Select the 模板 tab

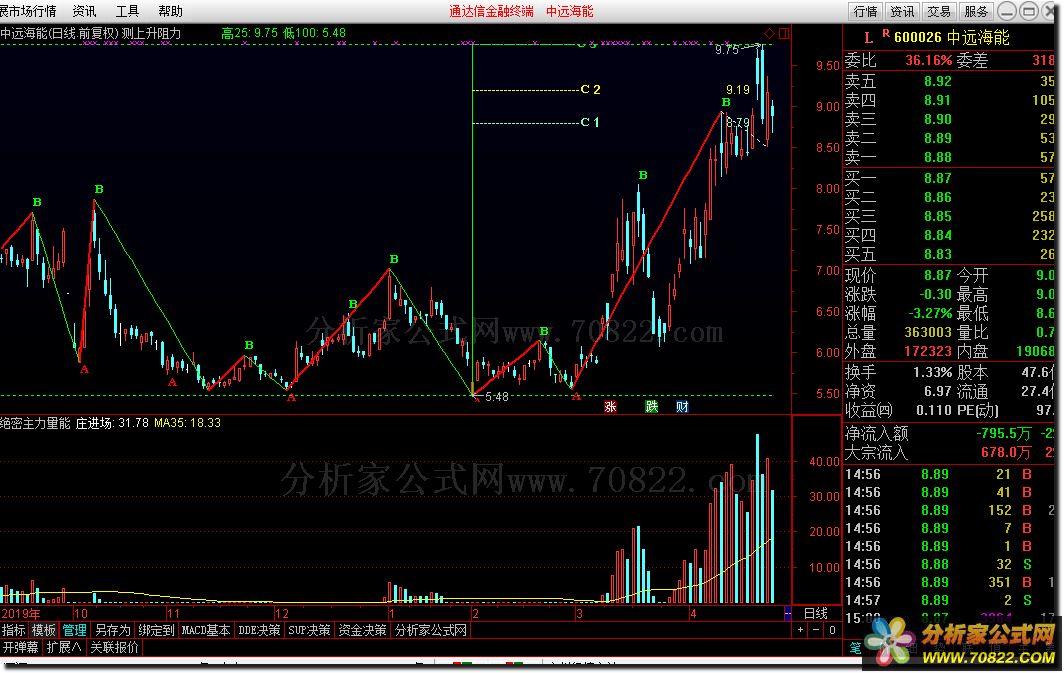point(43,630)
